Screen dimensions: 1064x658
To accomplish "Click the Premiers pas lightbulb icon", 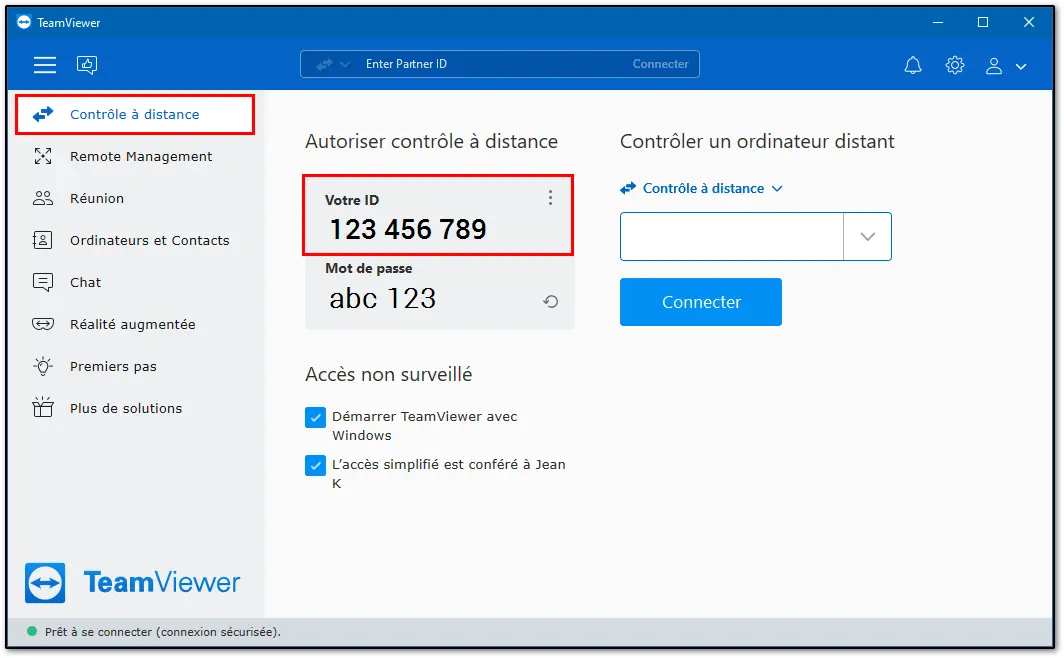I will click(x=43, y=366).
